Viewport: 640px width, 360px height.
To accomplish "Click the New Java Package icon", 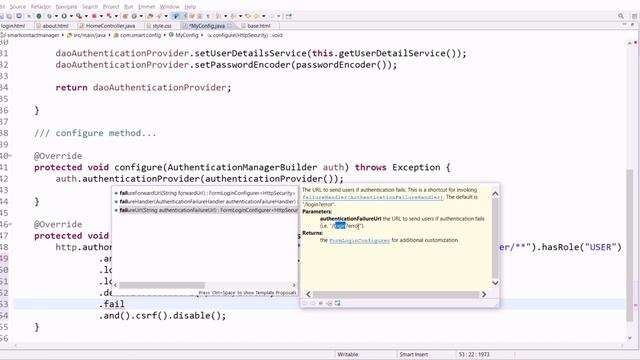I will coord(125,16).
